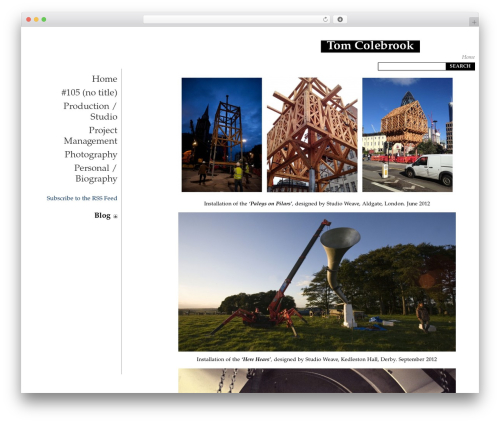500x423 pixels.
Task: Click the SEARCH button
Action: (460, 66)
